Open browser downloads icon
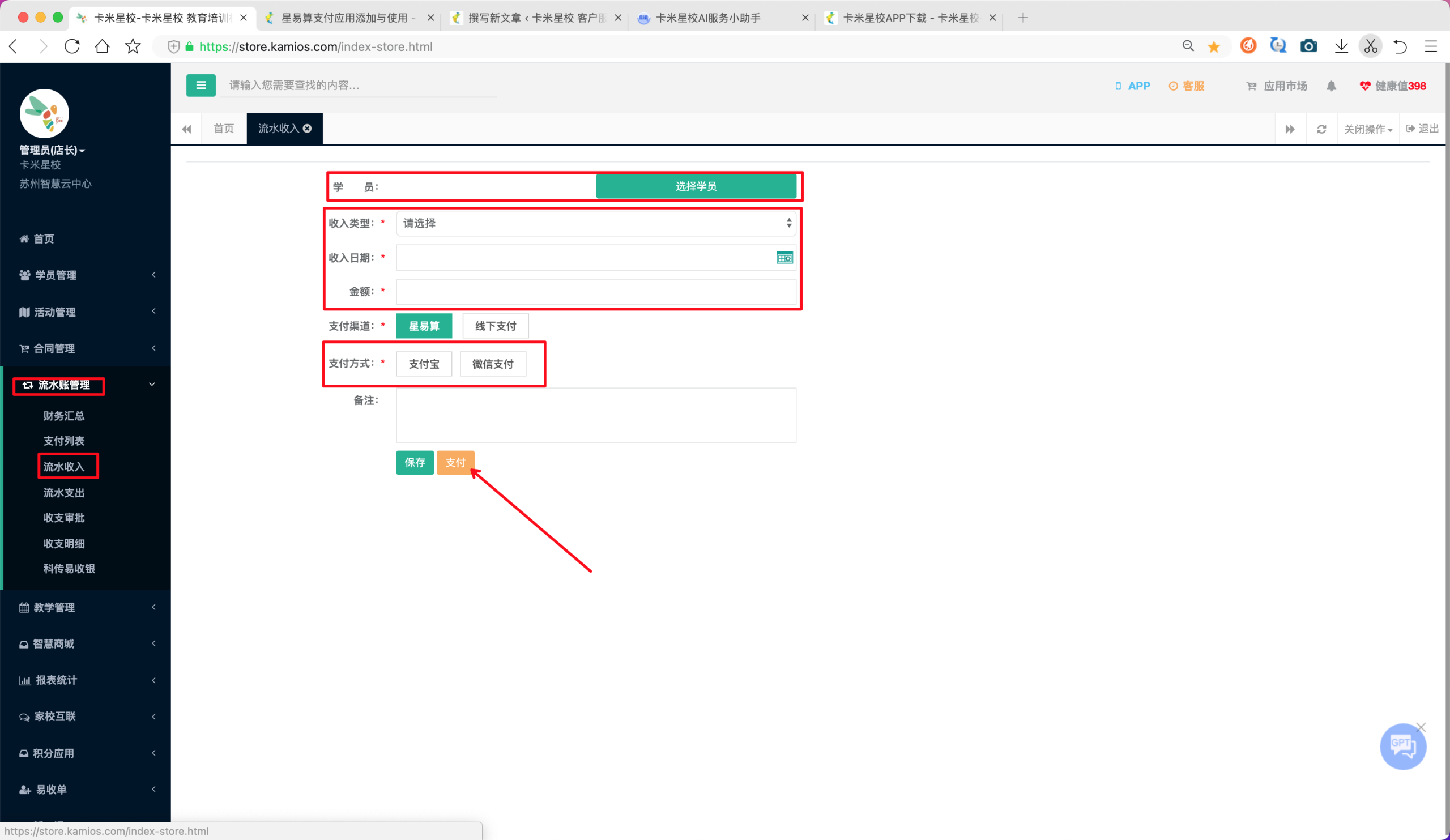1450x840 pixels. pyautogui.click(x=1341, y=46)
